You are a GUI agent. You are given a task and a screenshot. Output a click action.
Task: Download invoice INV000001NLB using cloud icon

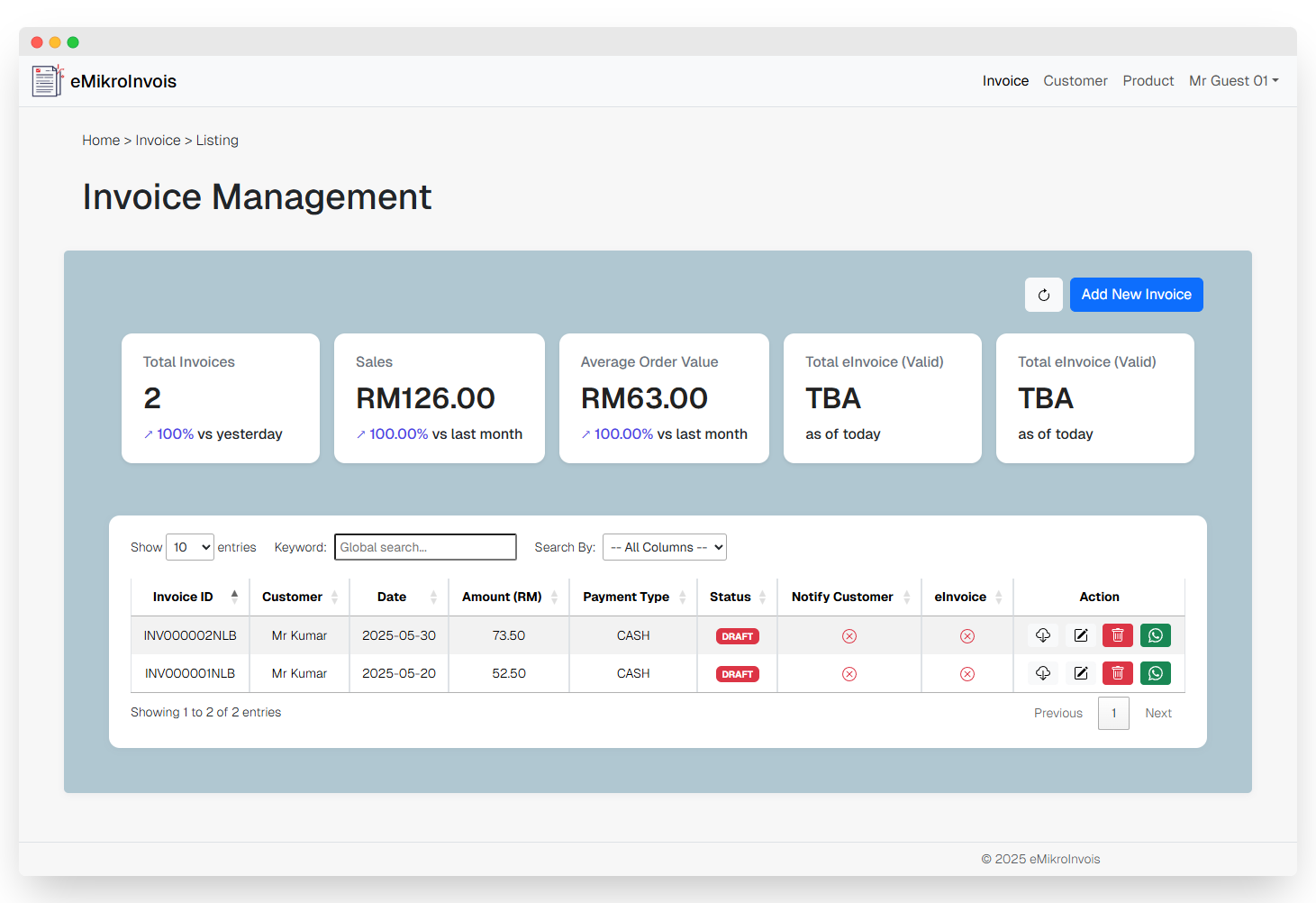(x=1043, y=673)
